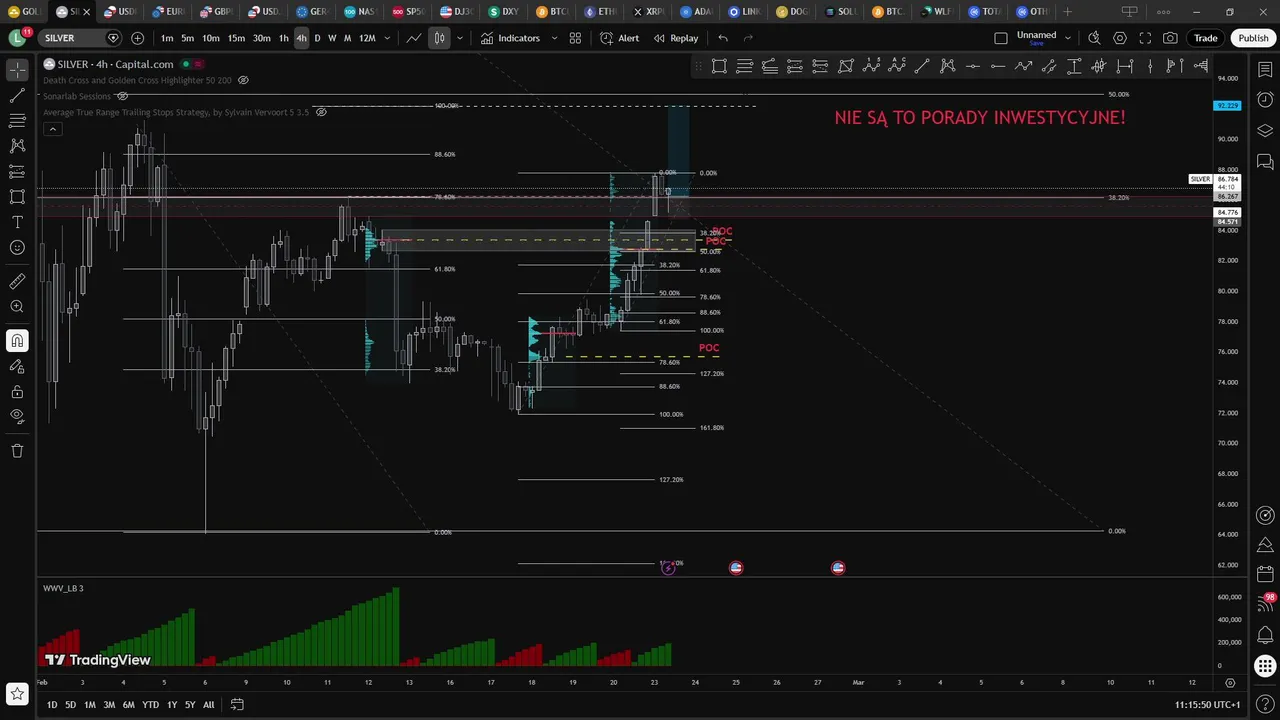
Task: Open the forecasting and measurement tools
Action: click(x=17, y=171)
